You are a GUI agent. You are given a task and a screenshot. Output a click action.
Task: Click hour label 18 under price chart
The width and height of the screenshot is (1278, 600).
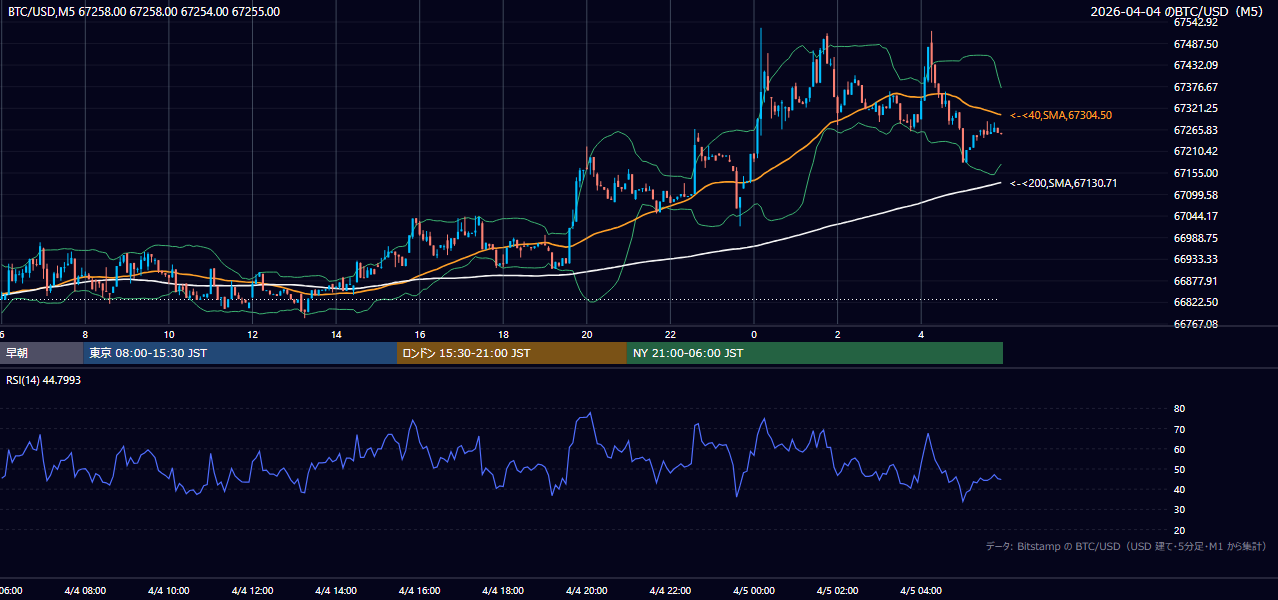point(503,334)
